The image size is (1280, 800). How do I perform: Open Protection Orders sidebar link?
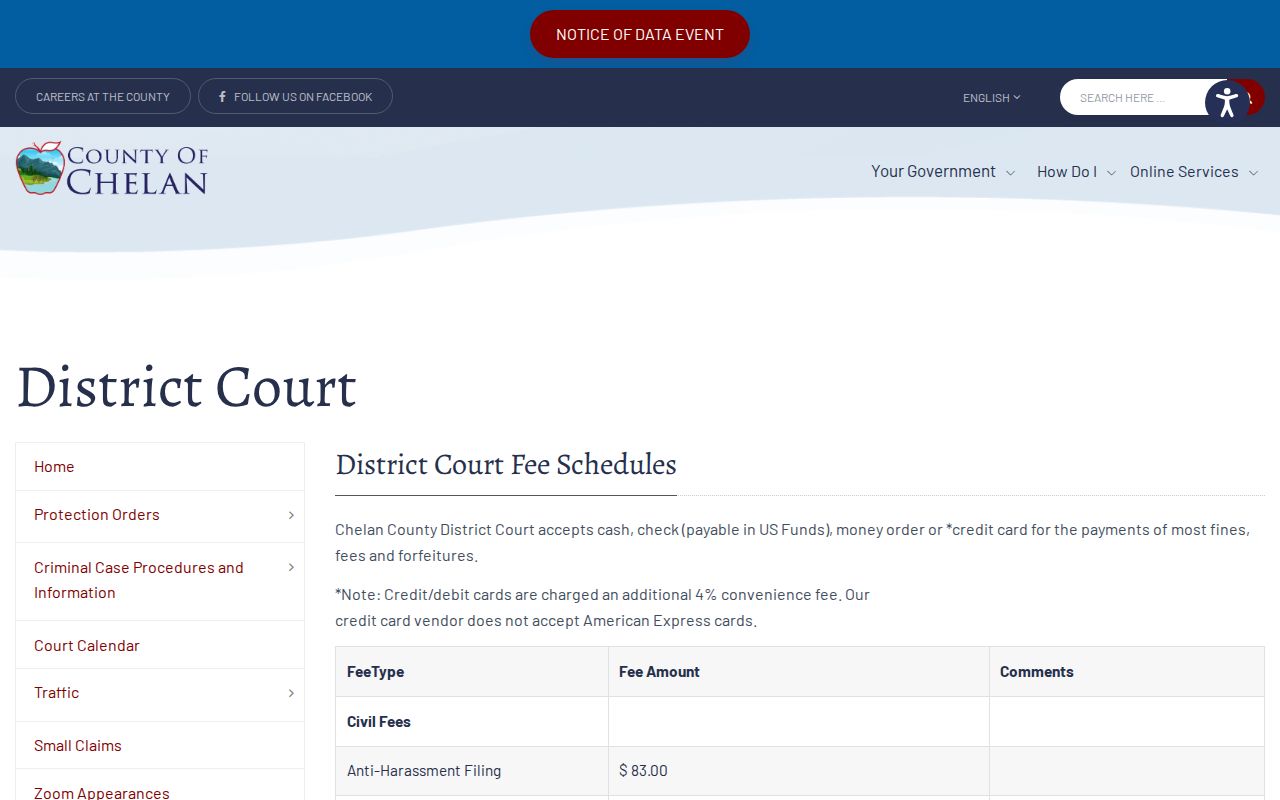97,514
